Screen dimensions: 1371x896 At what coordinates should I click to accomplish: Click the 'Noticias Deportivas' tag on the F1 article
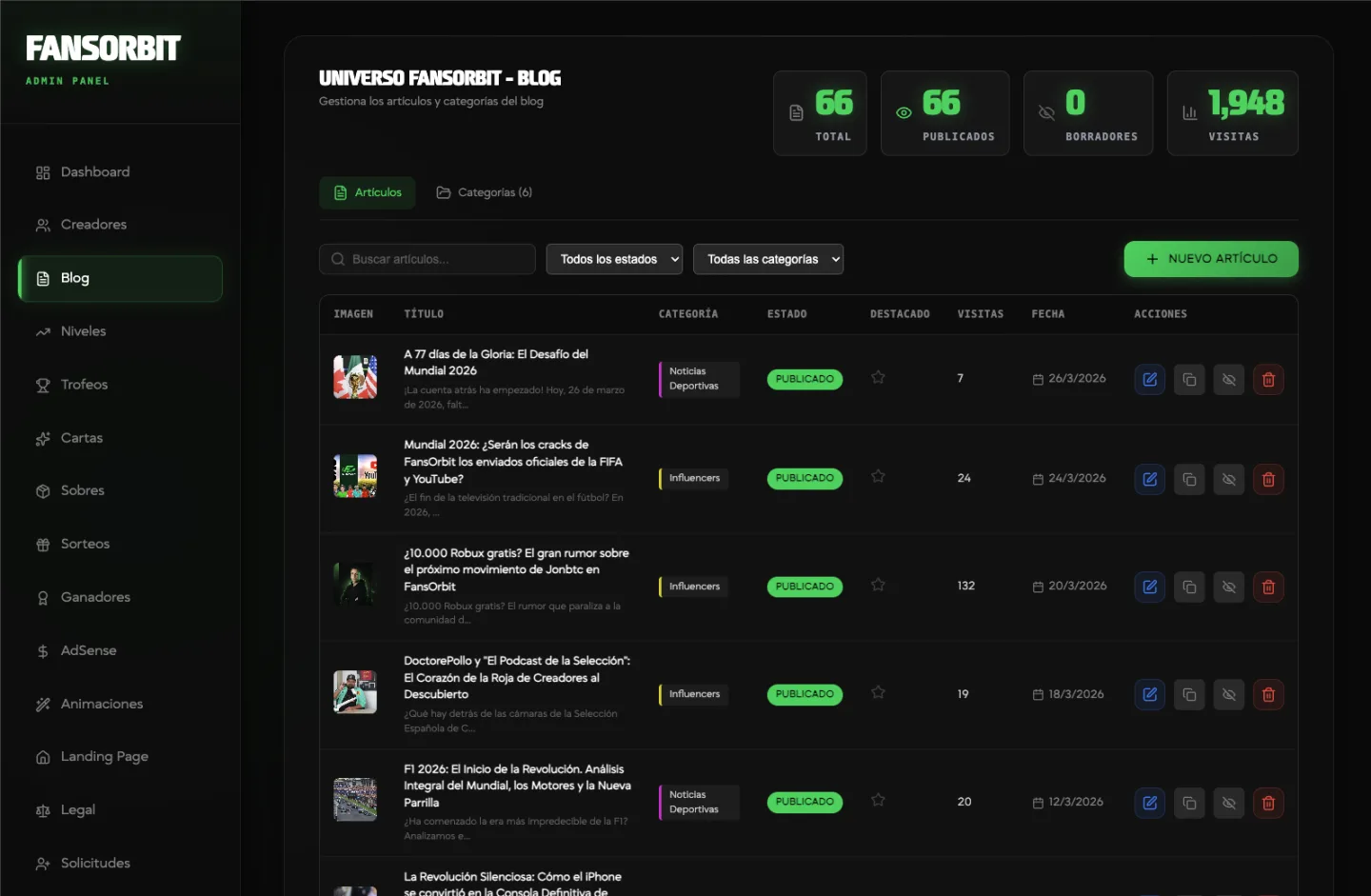[x=699, y=802]
